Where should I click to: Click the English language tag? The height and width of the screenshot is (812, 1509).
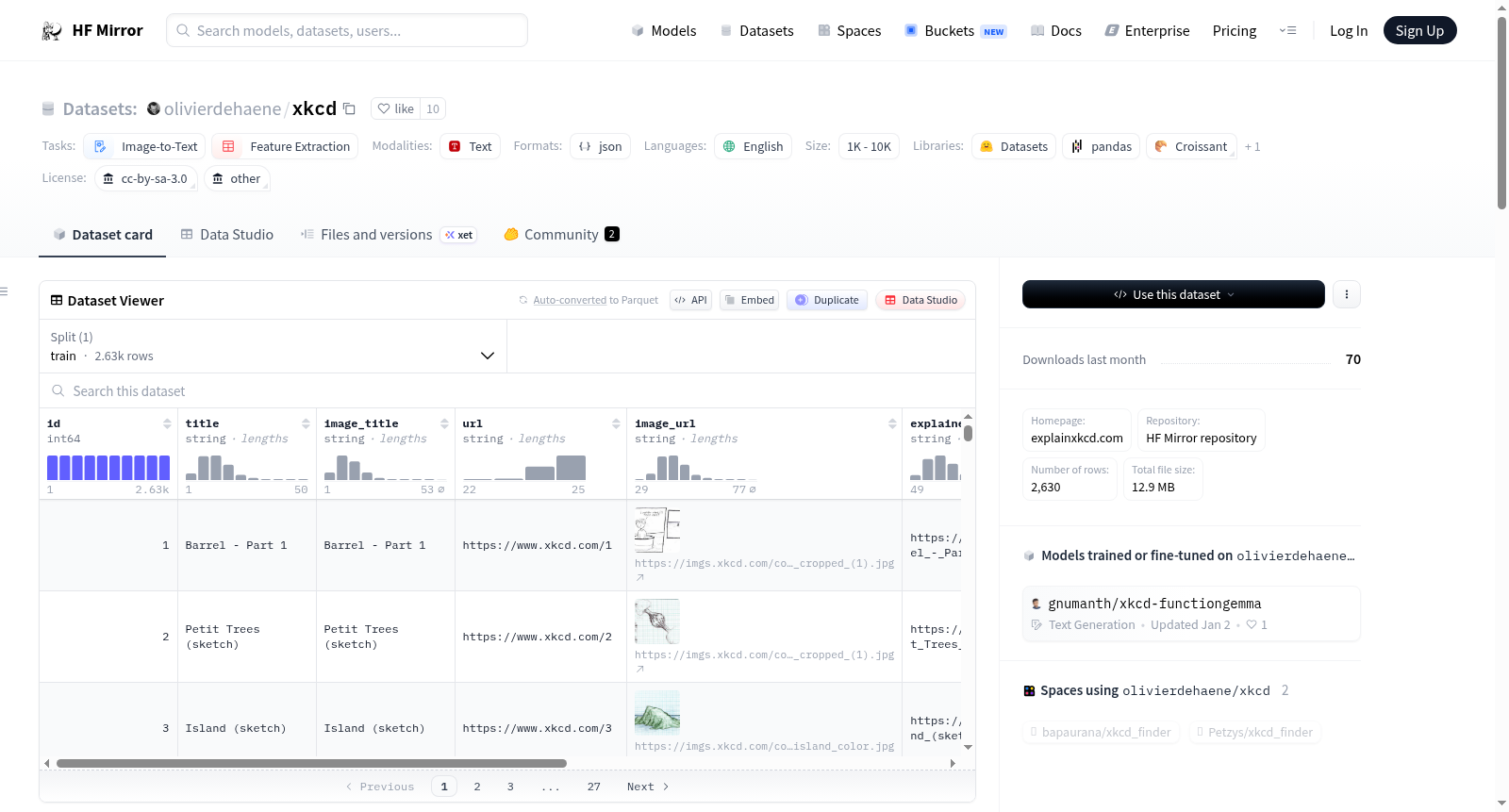click(753, 146)
